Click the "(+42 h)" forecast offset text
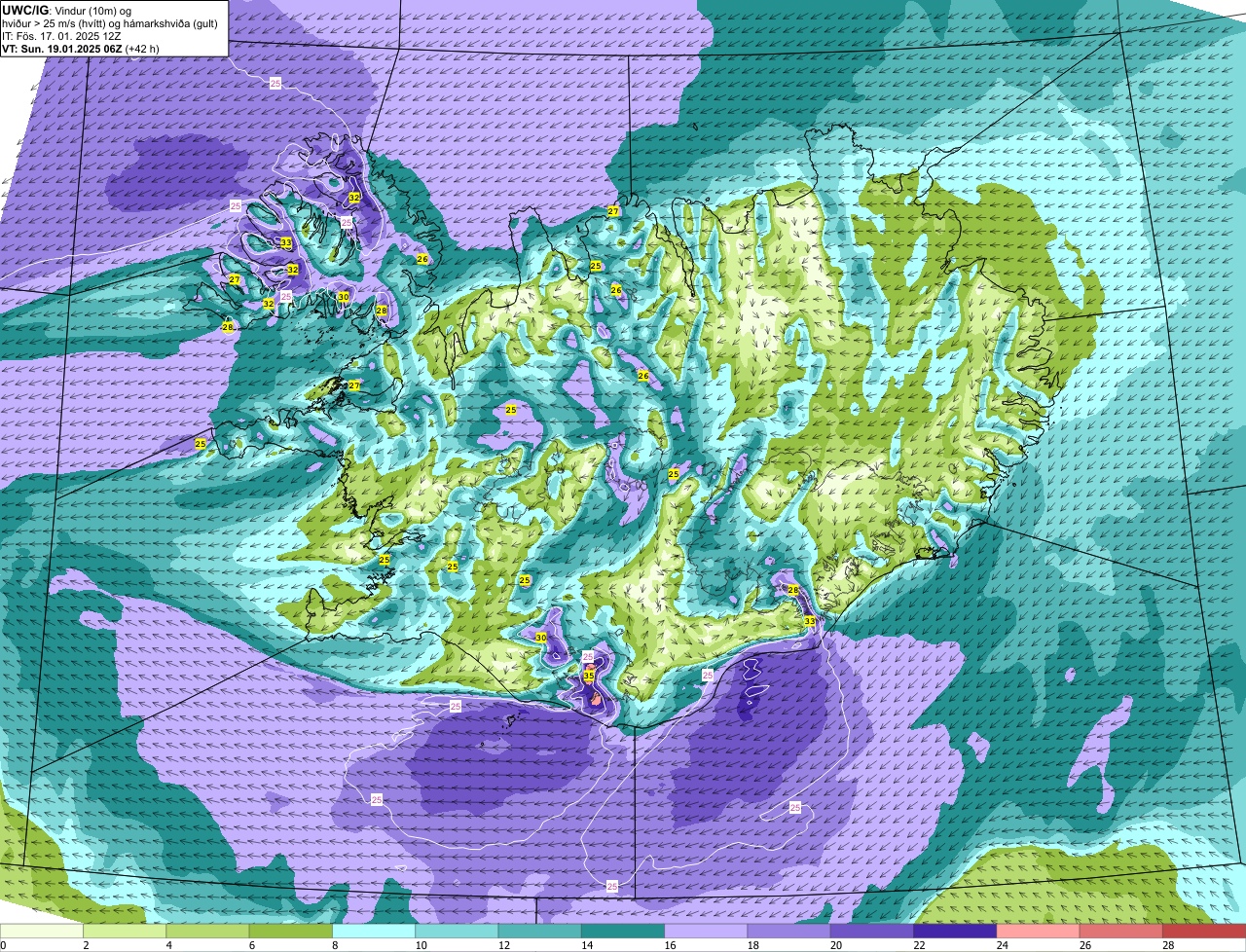This screenshot has height=952, width=1246. pyautogui.click(x=142, y=49)
